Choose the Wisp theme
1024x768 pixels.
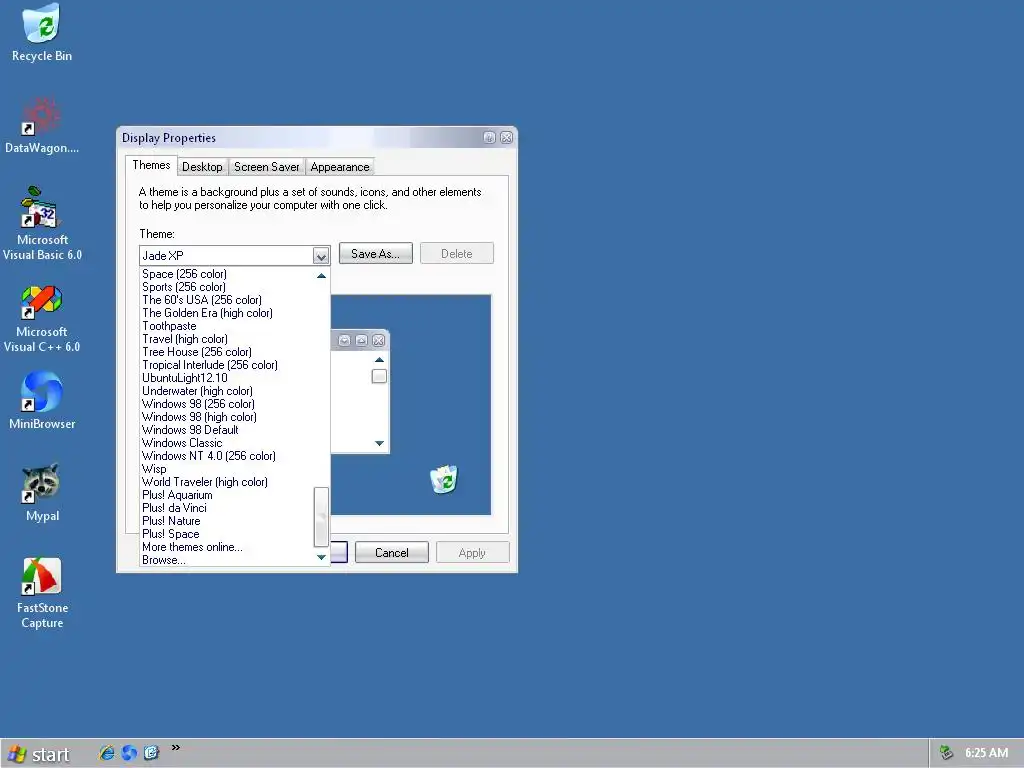pos(227,469)
